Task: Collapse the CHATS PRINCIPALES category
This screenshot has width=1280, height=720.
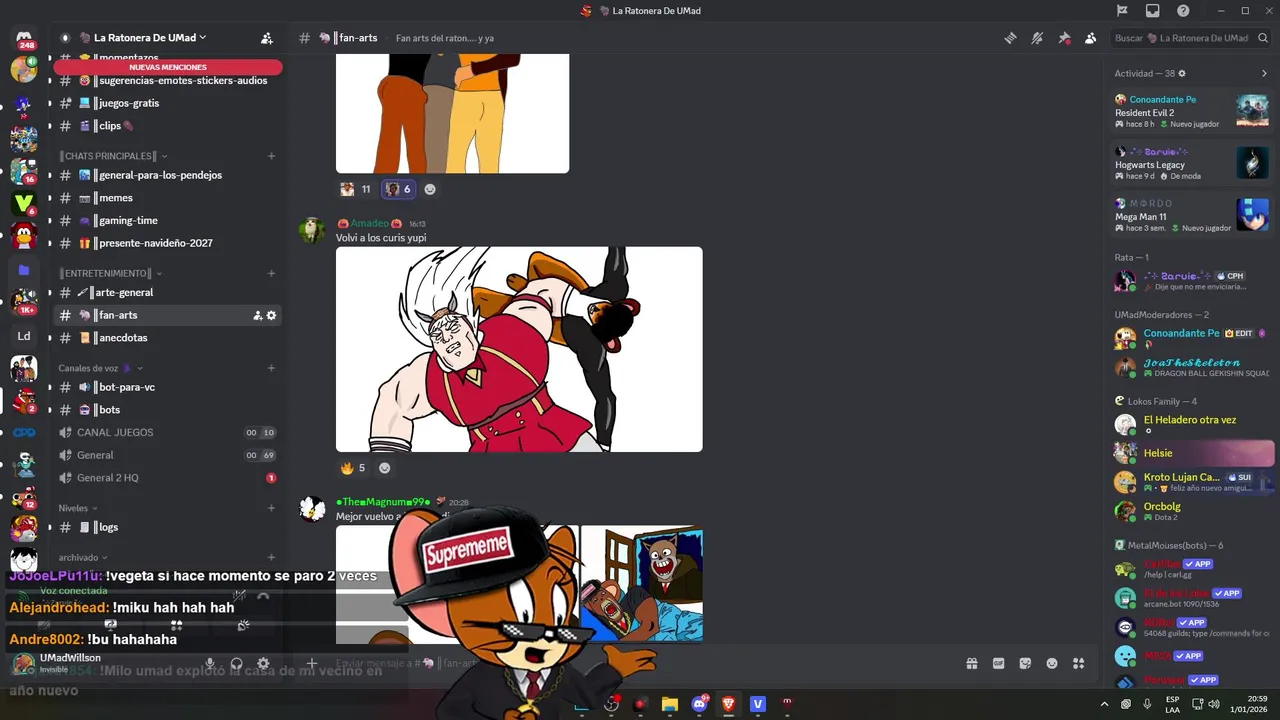Action: pos(112,156)
